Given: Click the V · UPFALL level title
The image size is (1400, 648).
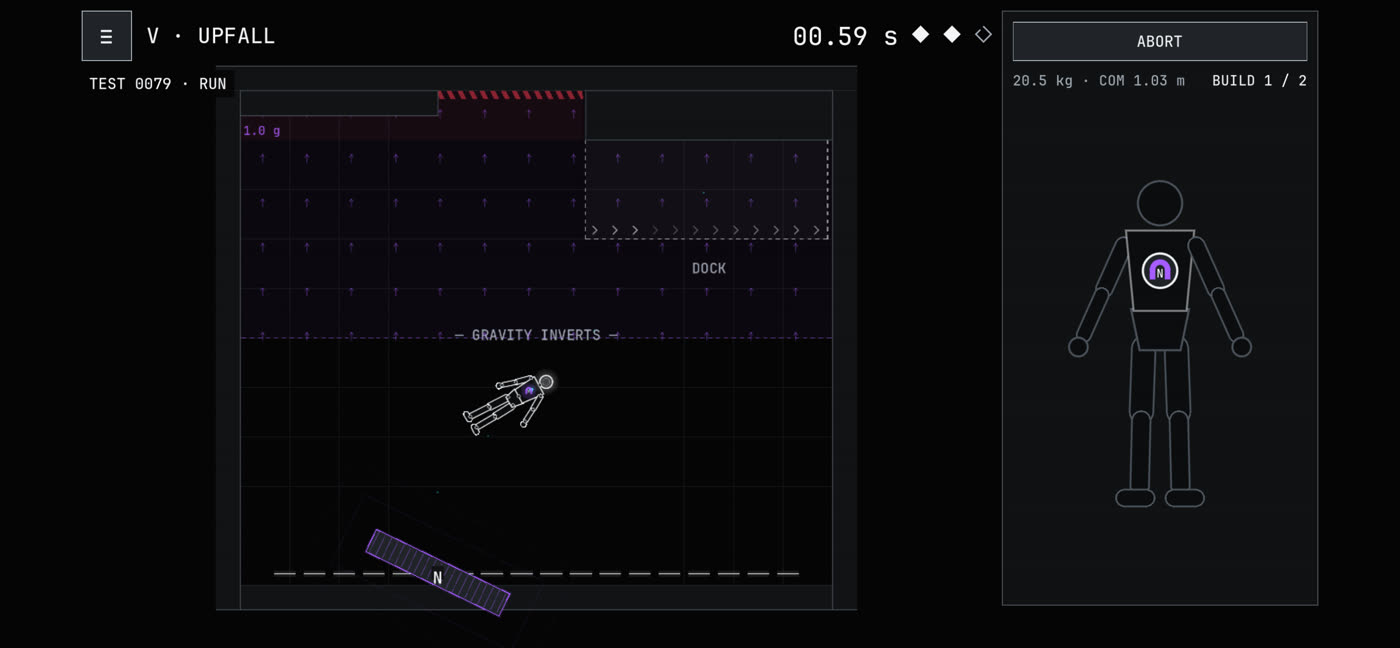Looking at the screenshot, I should [x=211, y=36].
